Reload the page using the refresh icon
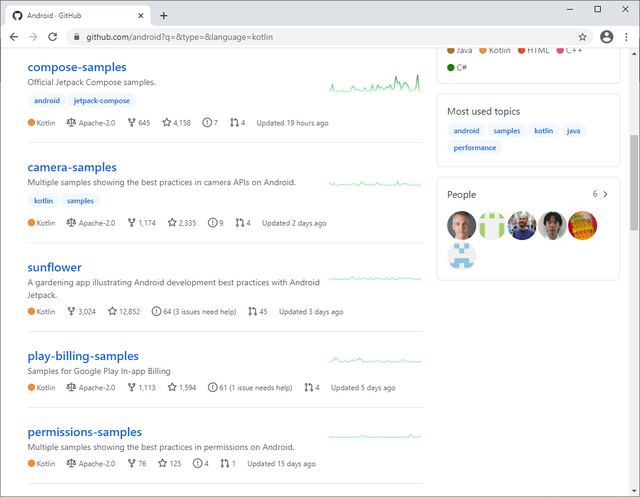Image resolution: width=640 pixels, height=497 pixels. pyautogui.click(x=53, y=37)
